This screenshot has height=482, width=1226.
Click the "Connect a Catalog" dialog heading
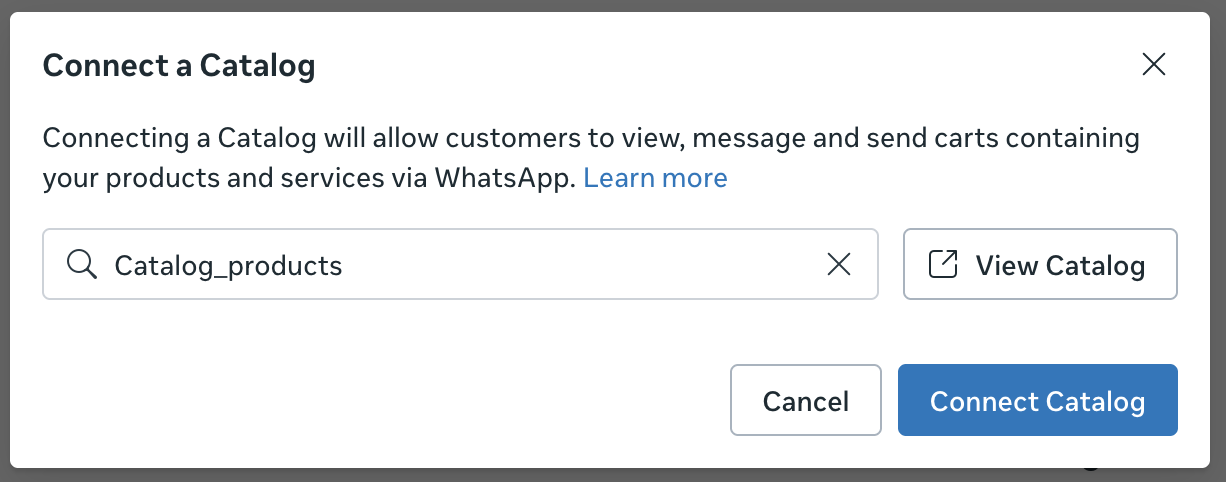click(x=179, y=66)
